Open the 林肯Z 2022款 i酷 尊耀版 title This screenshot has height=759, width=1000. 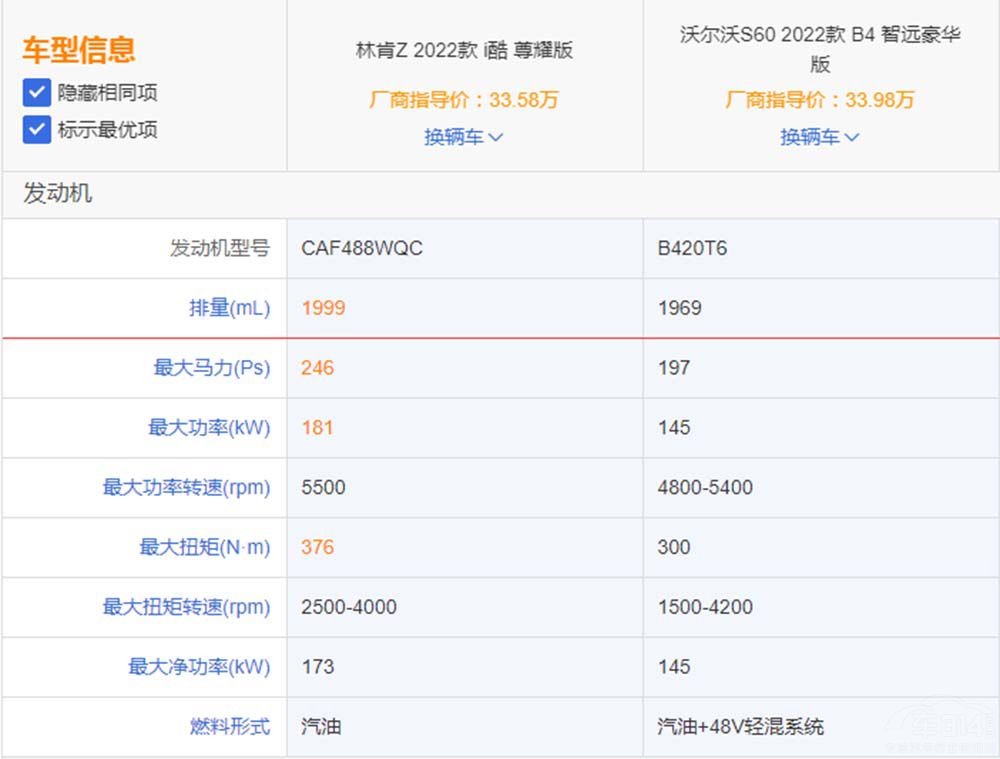tap(464, 50)
